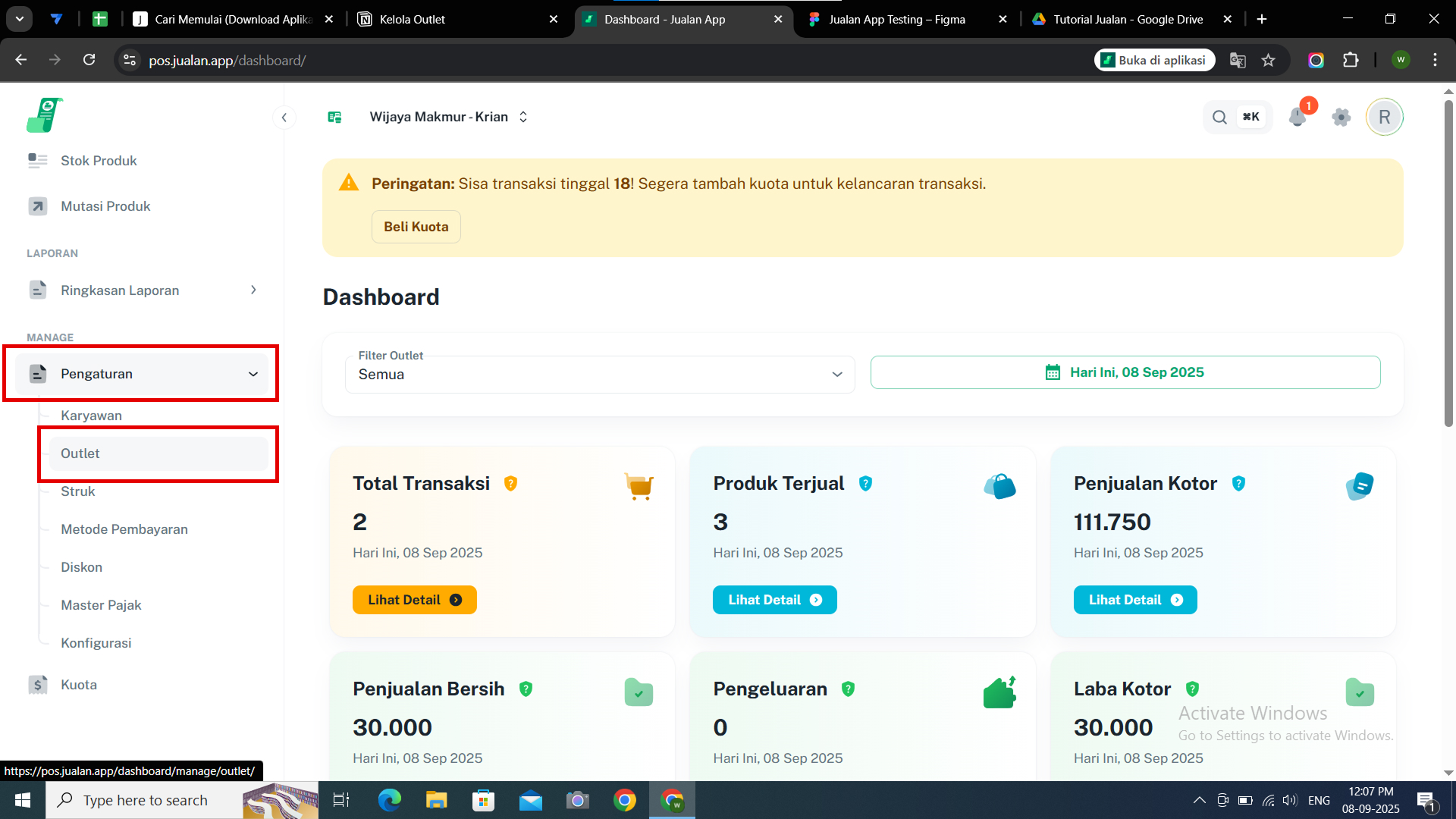Click the search magnifier icon
Viewport: 1456px width, 819px height.
coord(1219,118)
